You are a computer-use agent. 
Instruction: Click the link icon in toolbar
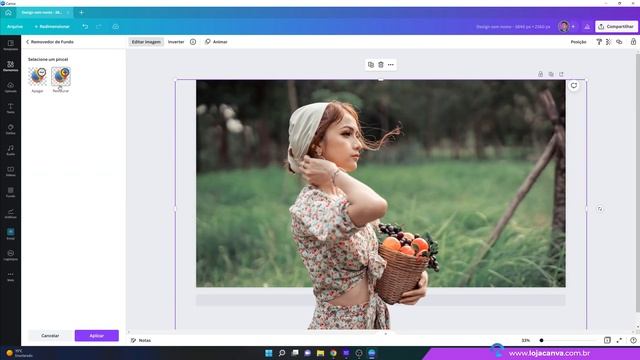[x=619, y=42]
